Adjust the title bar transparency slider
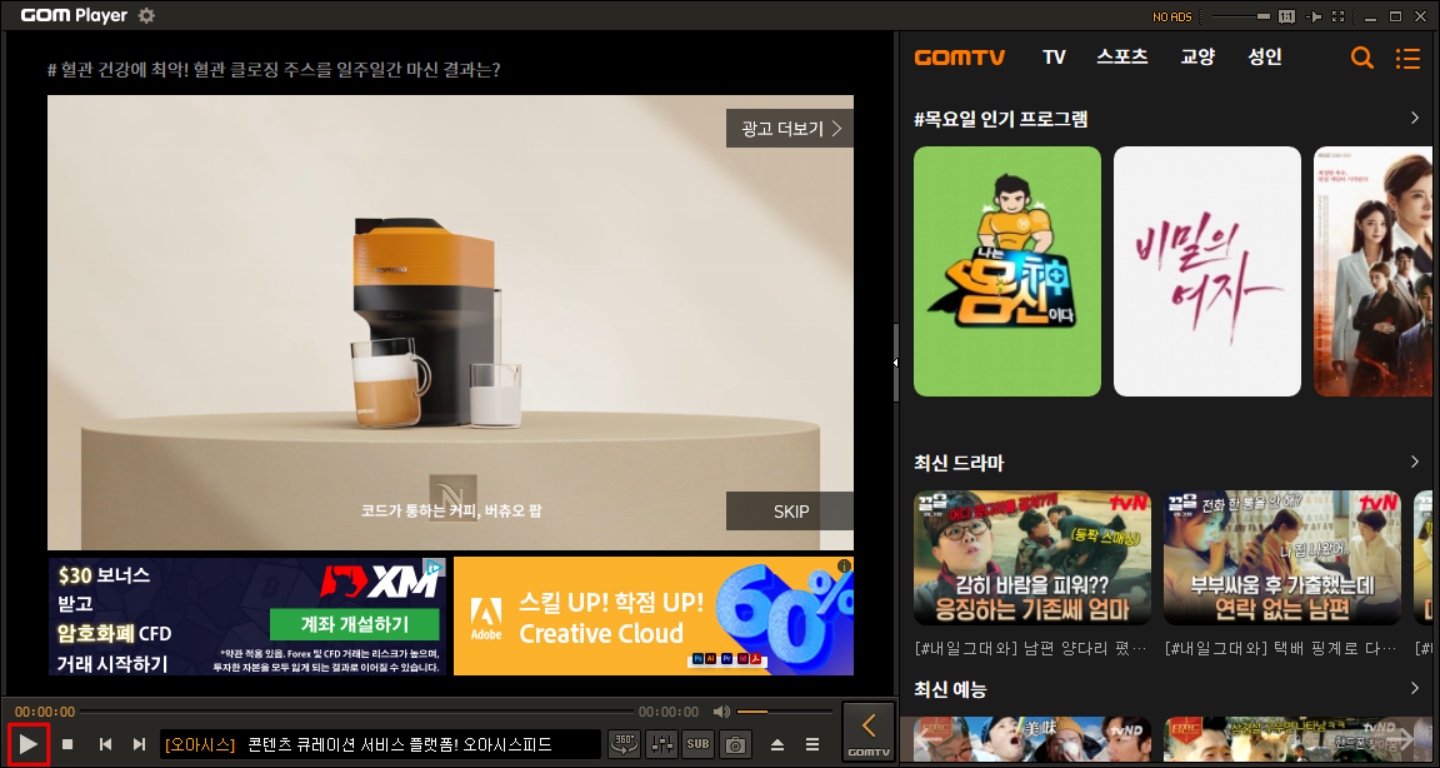The width and height of the screenshot is (1440, 768). click(x=1241, y=17)
